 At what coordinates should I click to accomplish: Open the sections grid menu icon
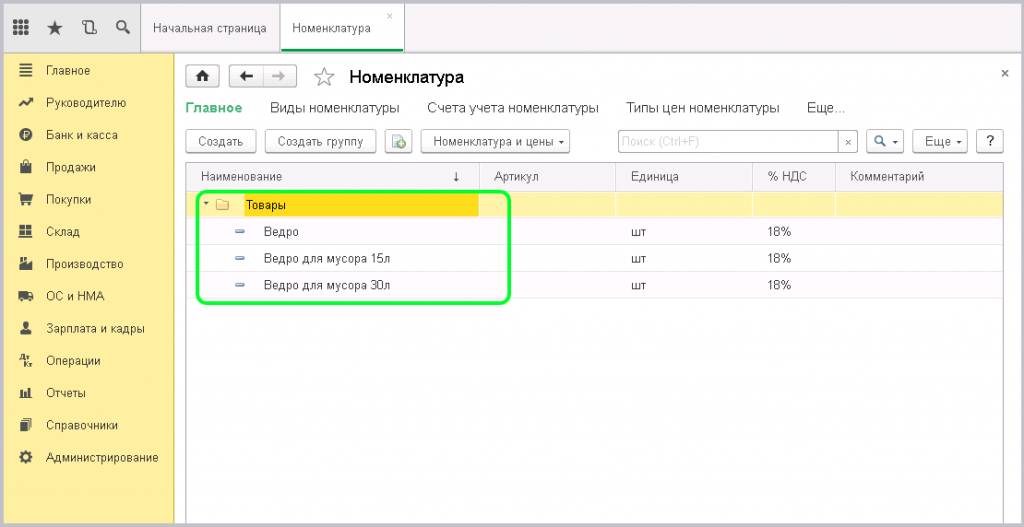click(x=21, y=27)
